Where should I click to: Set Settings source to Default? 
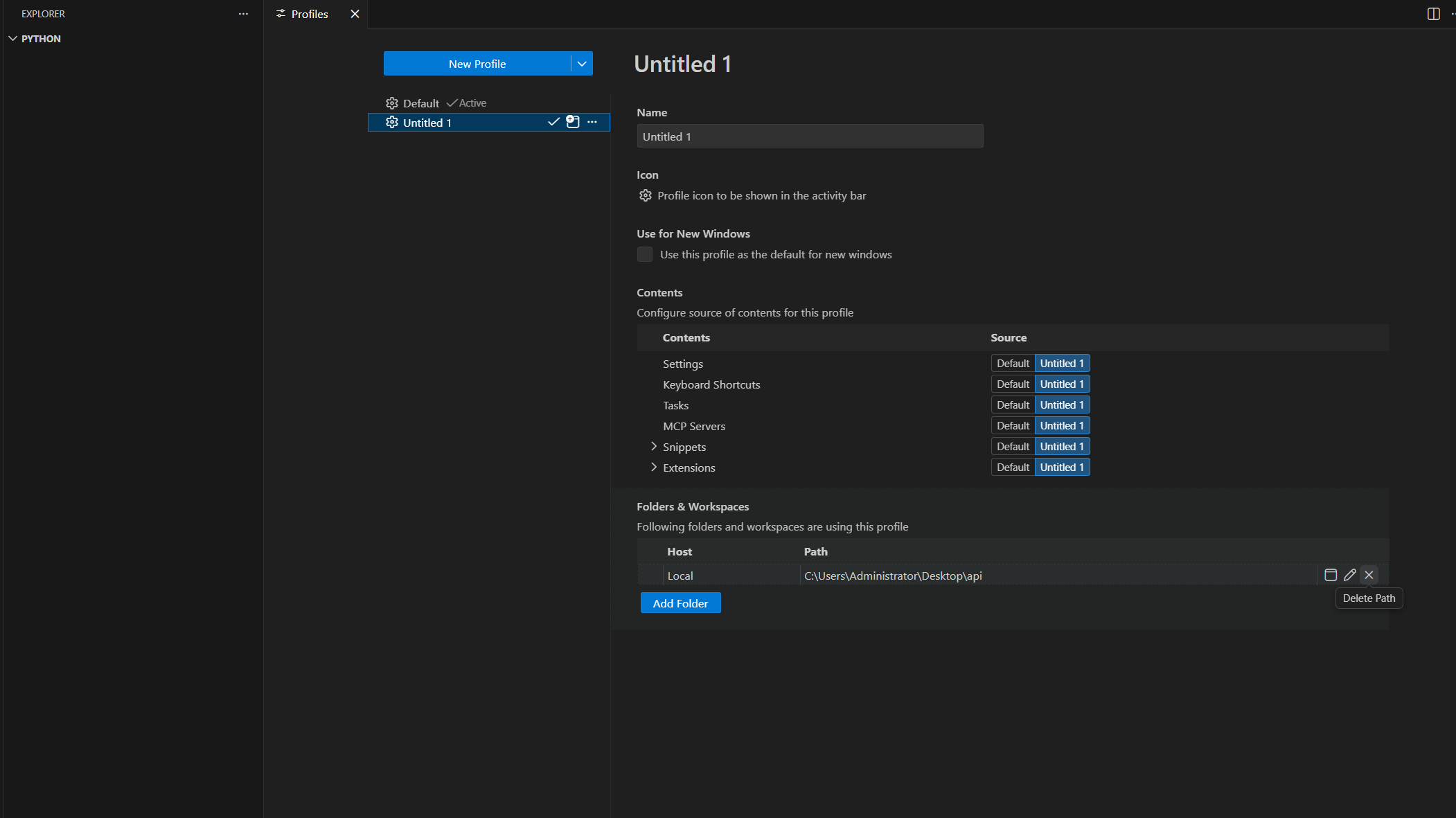click(x=1013, y=364)
